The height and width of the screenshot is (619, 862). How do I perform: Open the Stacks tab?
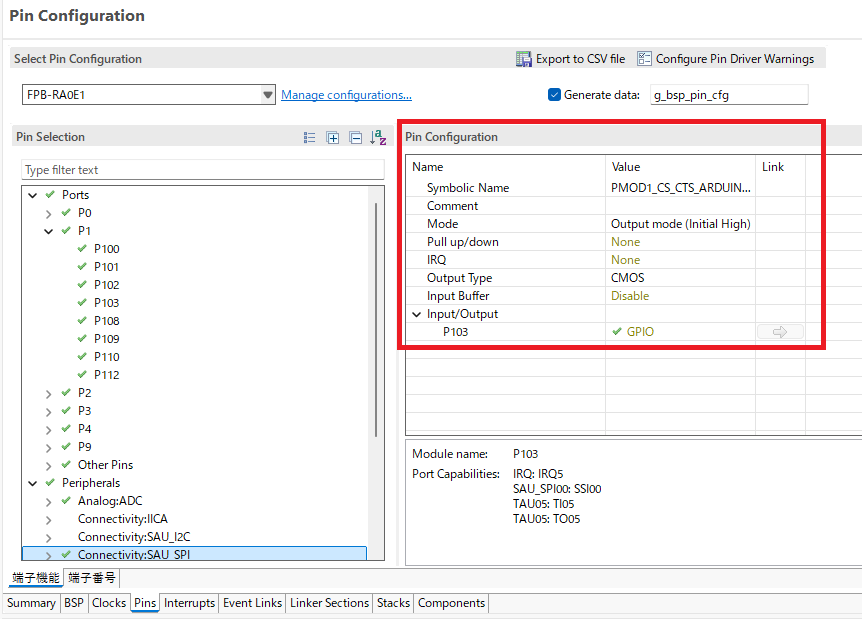393,603
